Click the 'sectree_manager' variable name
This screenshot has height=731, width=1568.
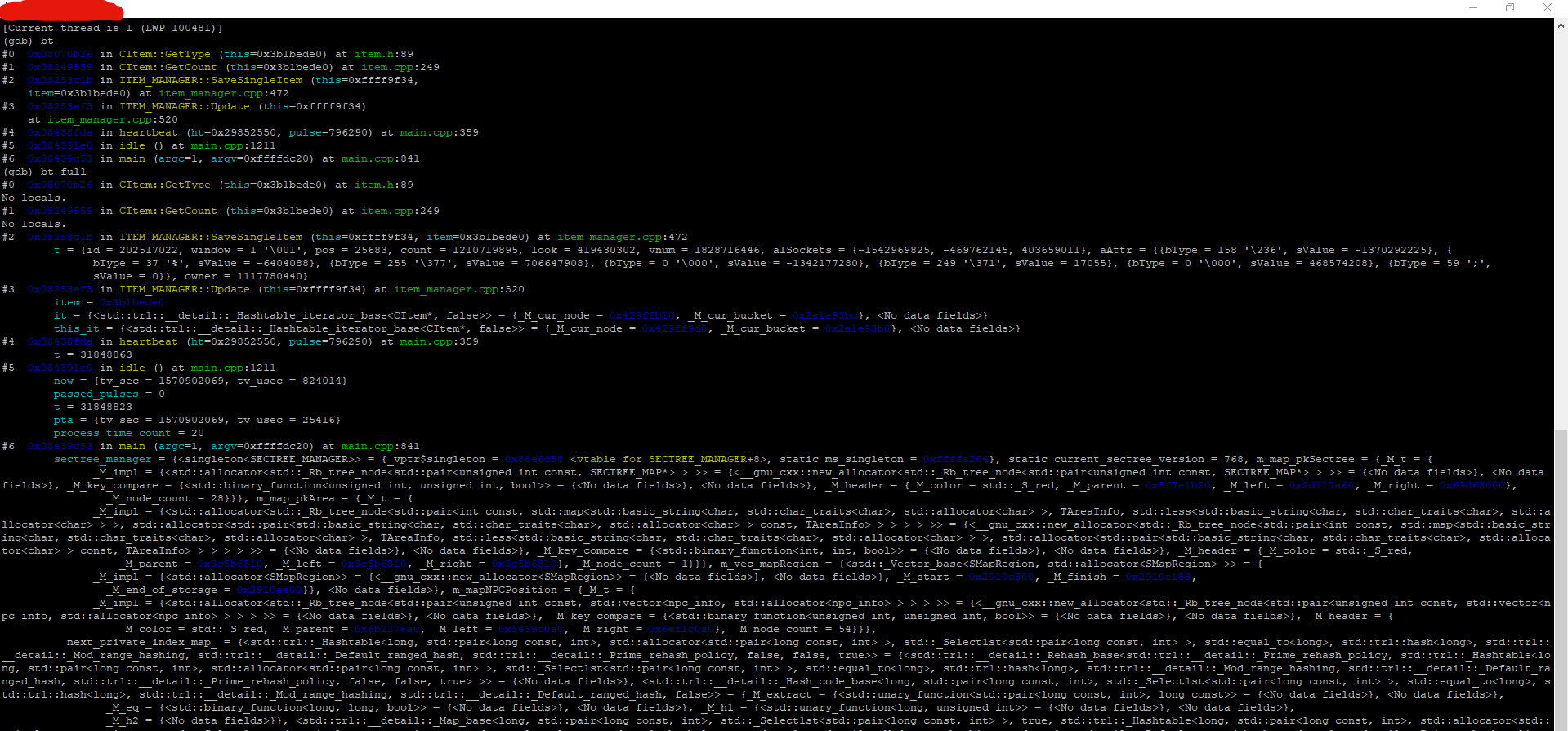(x=103, y=459)
